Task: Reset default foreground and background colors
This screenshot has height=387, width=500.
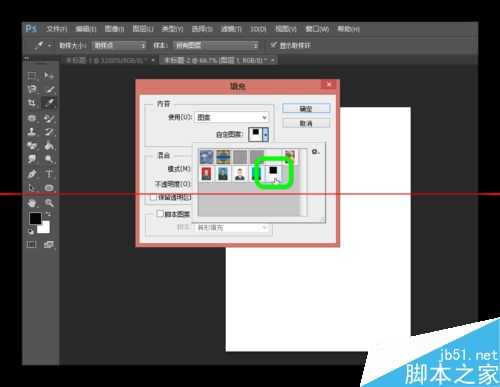Action: click(x=31, y=231)
